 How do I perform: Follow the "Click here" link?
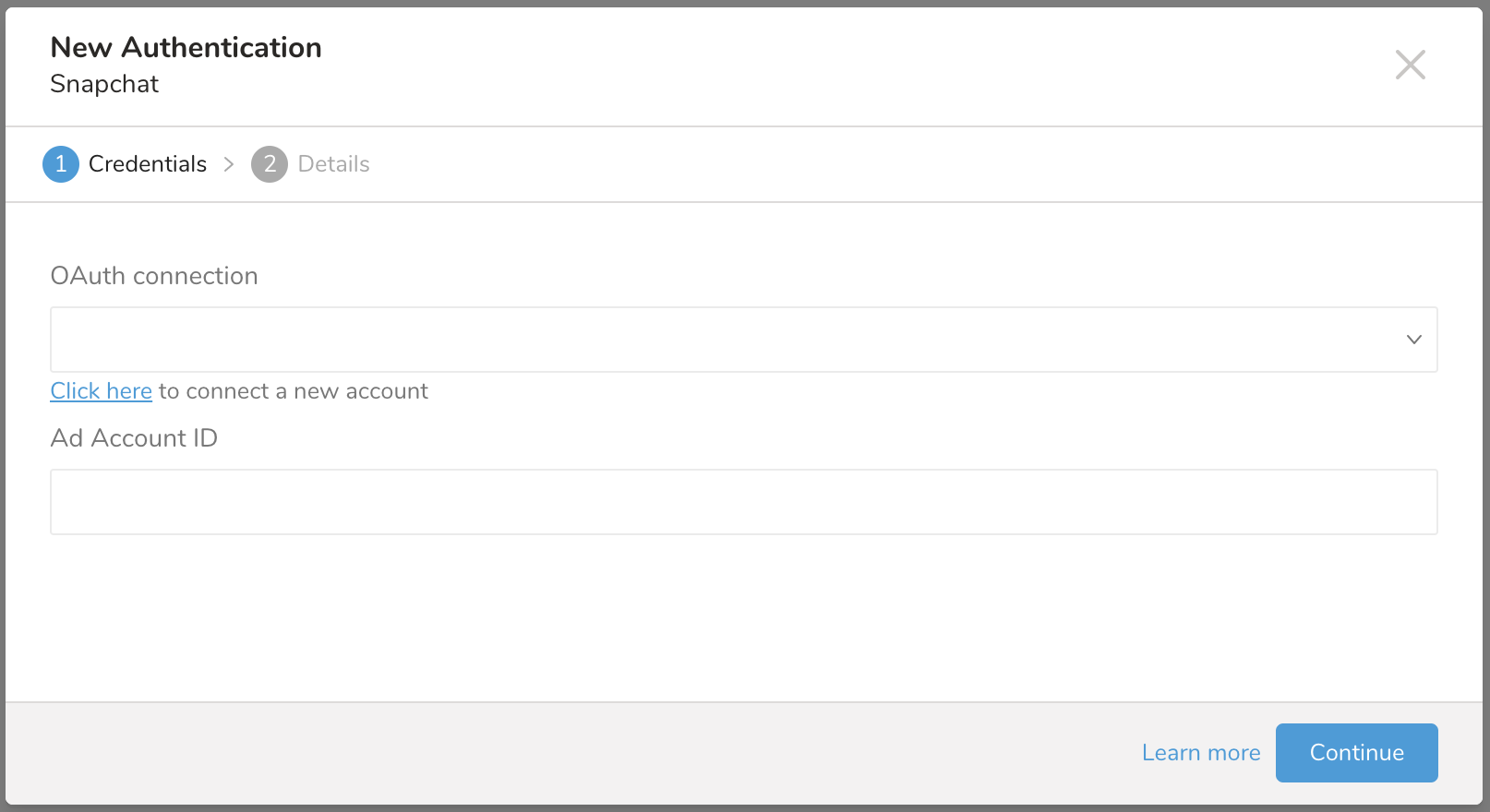[x=101, y=391]
